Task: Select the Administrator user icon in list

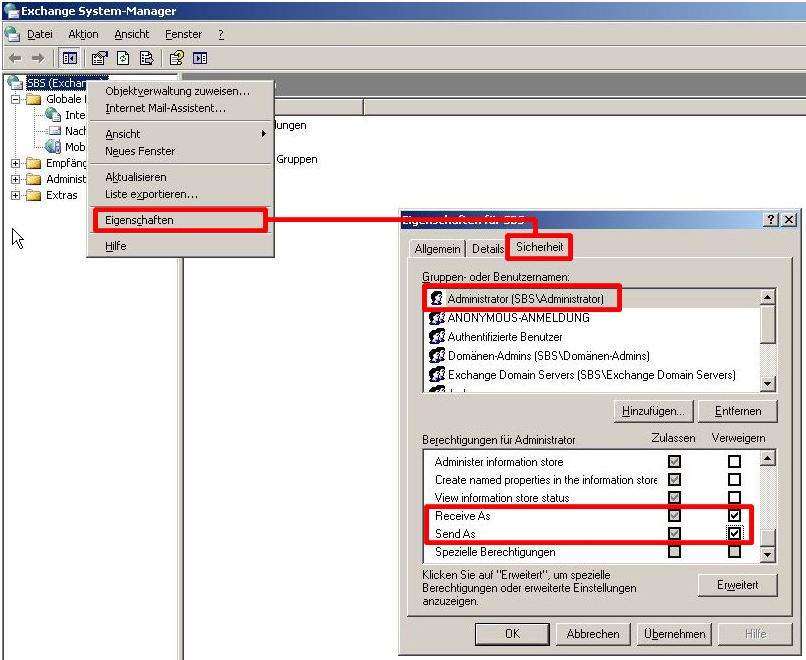Action: (436, 299)
